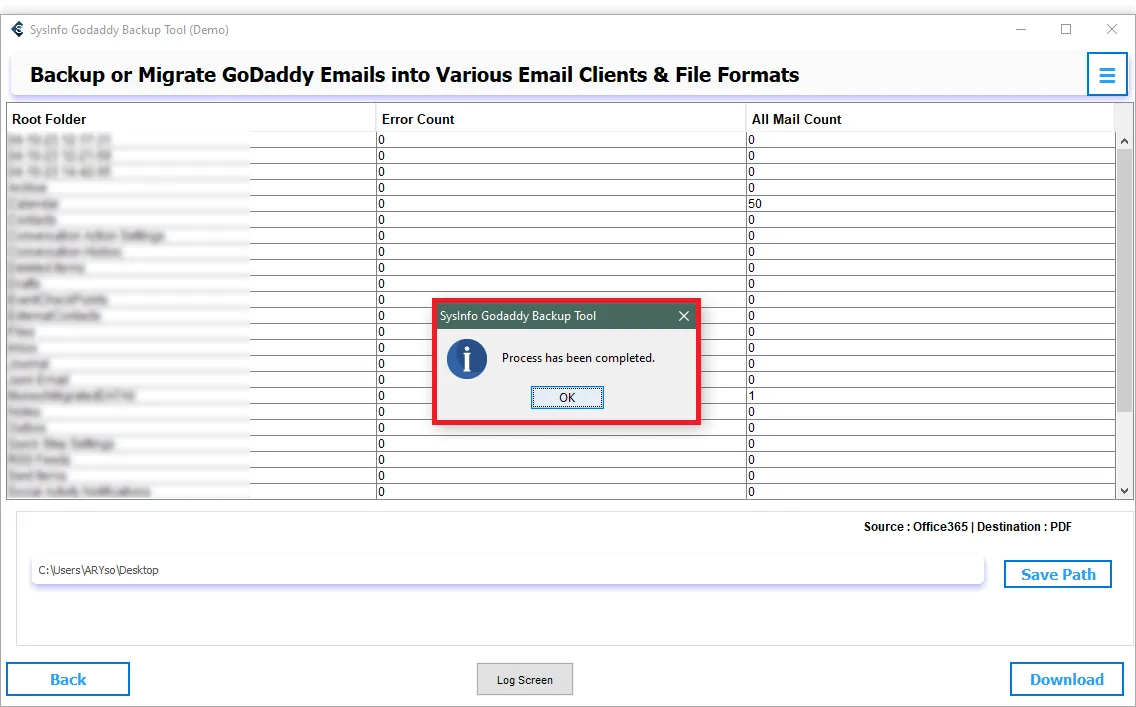Screen dimensions: 1136x707
Task: Select the Error Count column header
Action: point(561,119)
